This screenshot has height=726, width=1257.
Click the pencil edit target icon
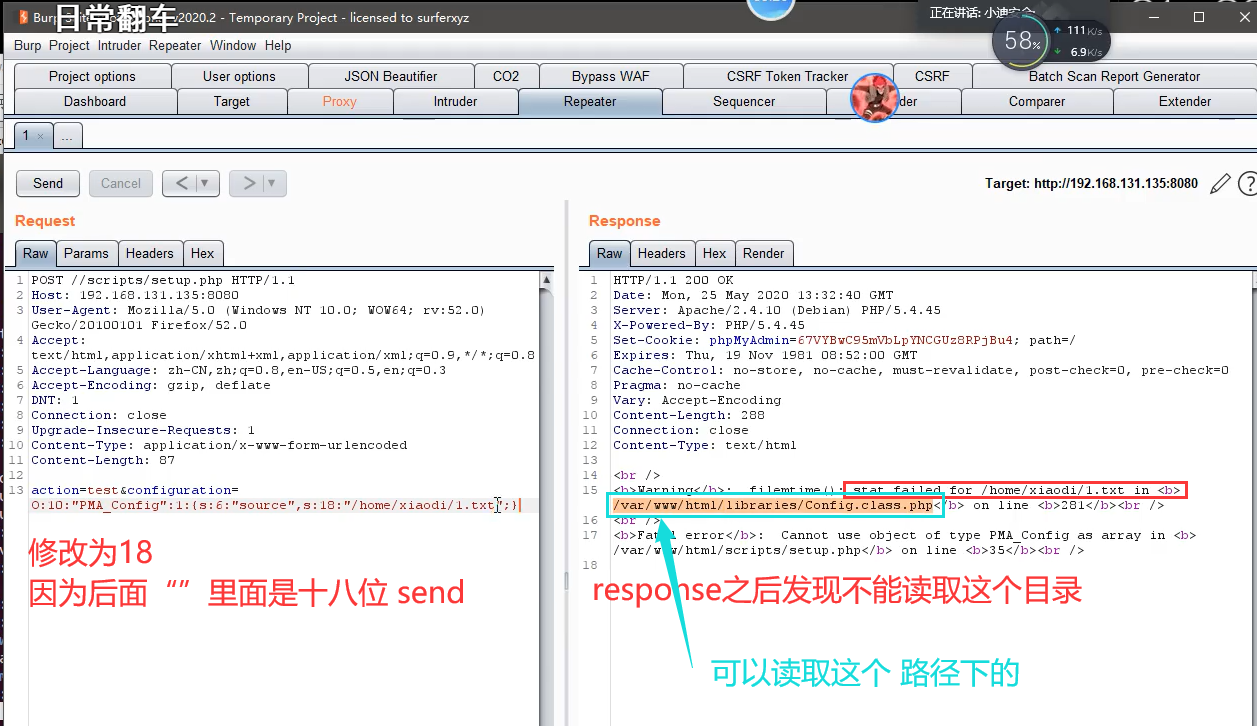pos(1220,183)
